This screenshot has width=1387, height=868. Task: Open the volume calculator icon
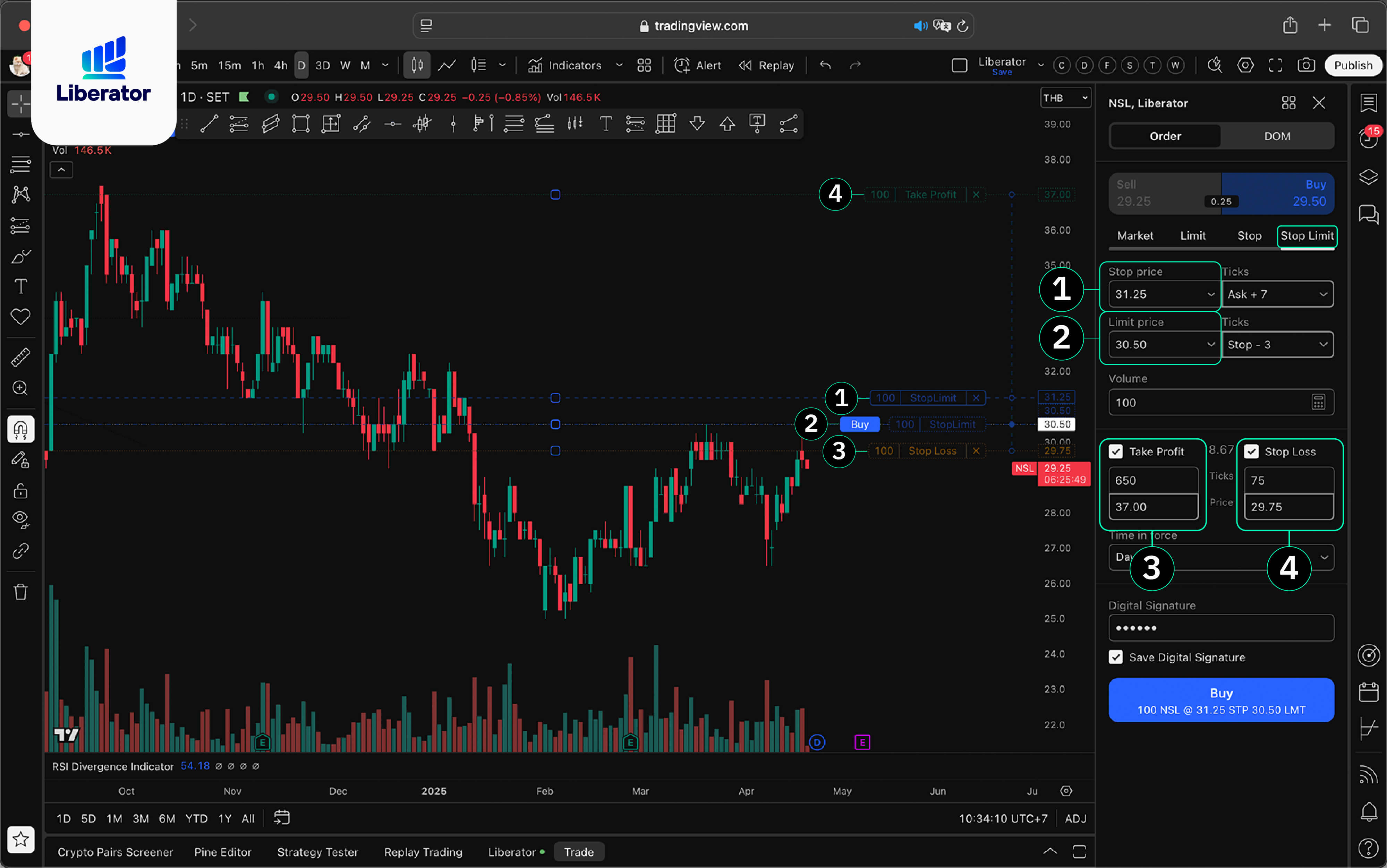pyautogui.click(x=1318, y=402)
